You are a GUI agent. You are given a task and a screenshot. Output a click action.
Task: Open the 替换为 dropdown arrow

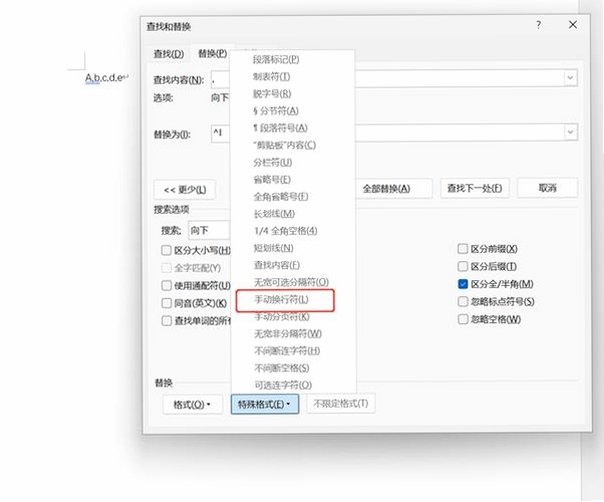(570, 132)
